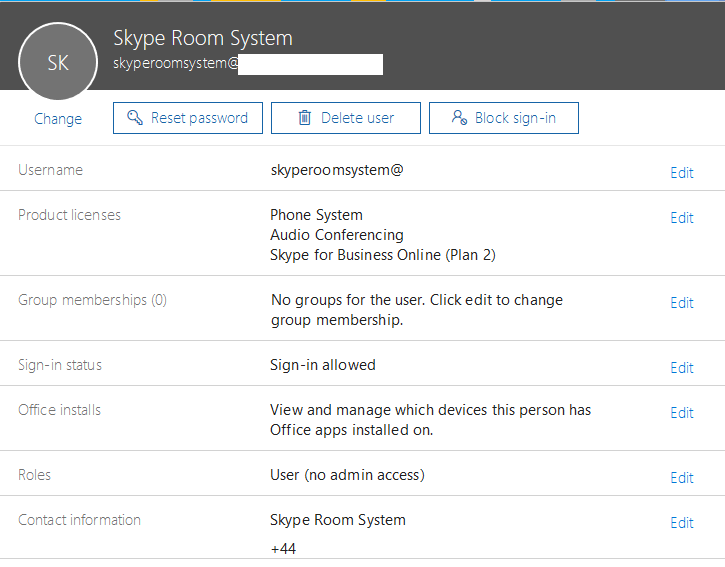Edit the Sign-in status row
The width and height of the screenshot is (725, 567).
click(x=682, y=368)
